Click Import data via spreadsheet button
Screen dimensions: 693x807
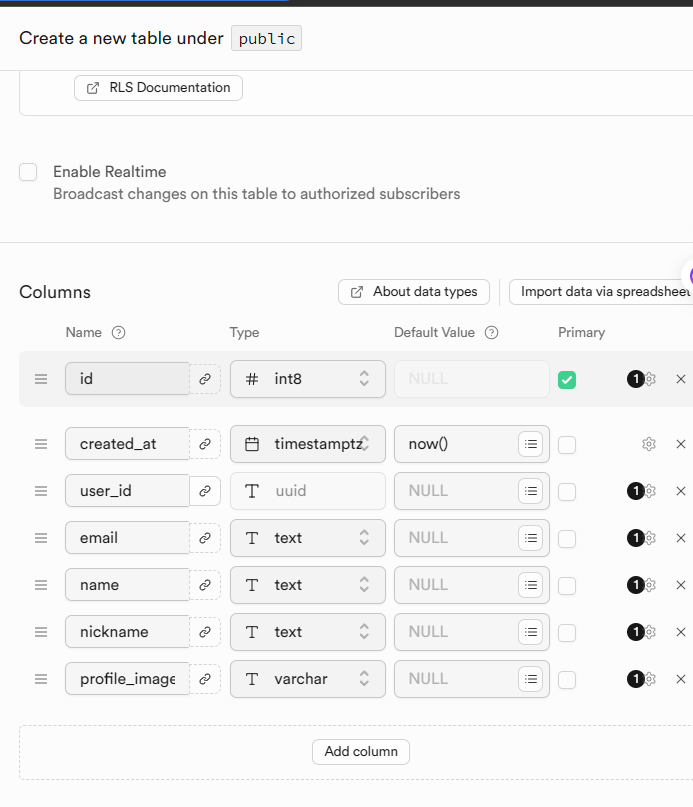(x=602, y=292)
